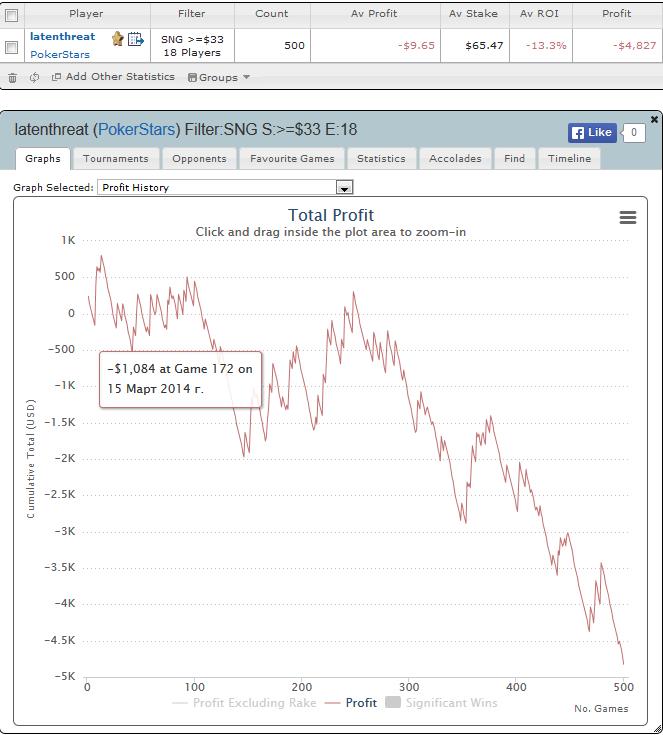Check the select-all header checkbox

[12, 15]
